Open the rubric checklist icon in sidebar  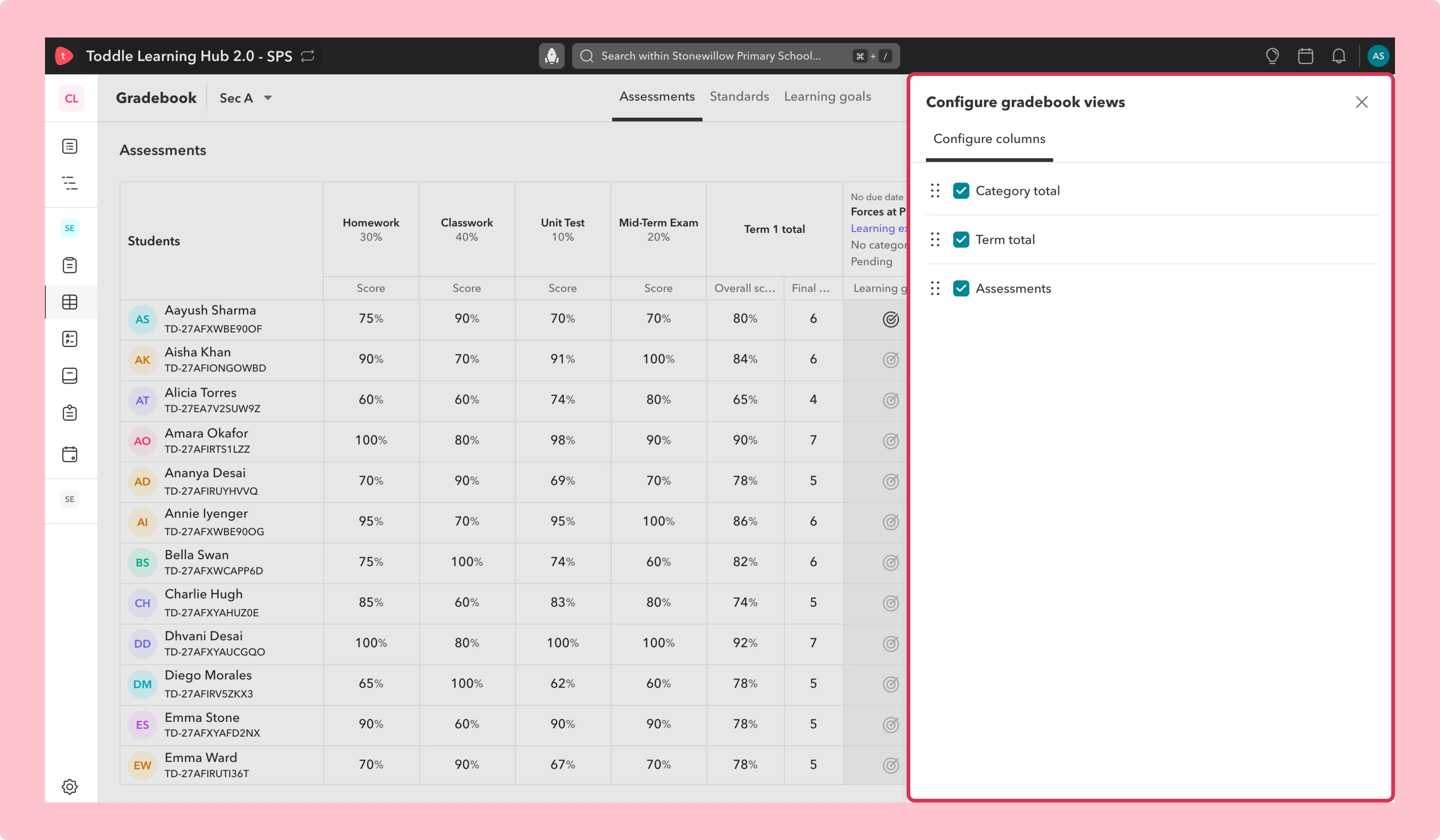click(x=70, y=339)
